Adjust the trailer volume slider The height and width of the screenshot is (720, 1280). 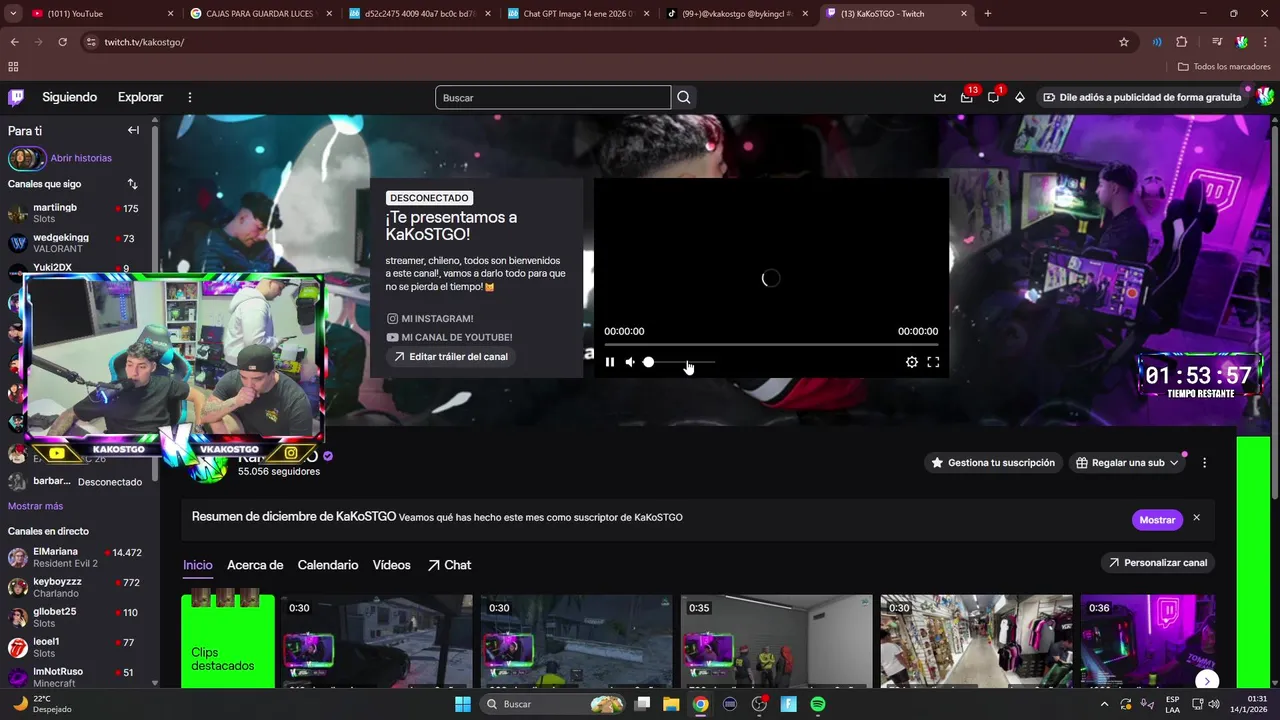click(x=681, y=362)
